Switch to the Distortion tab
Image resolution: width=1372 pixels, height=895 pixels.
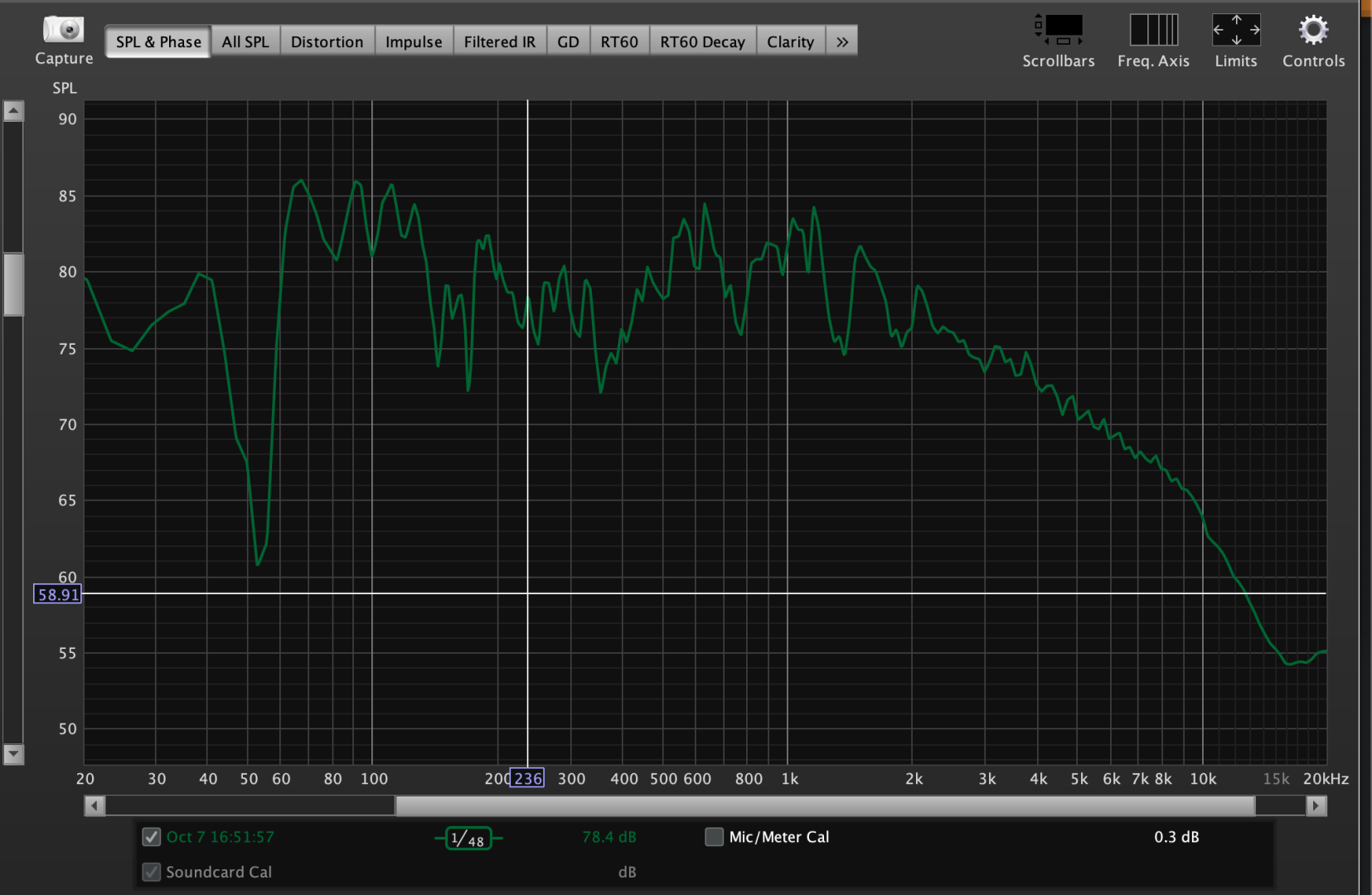point(327,41)
